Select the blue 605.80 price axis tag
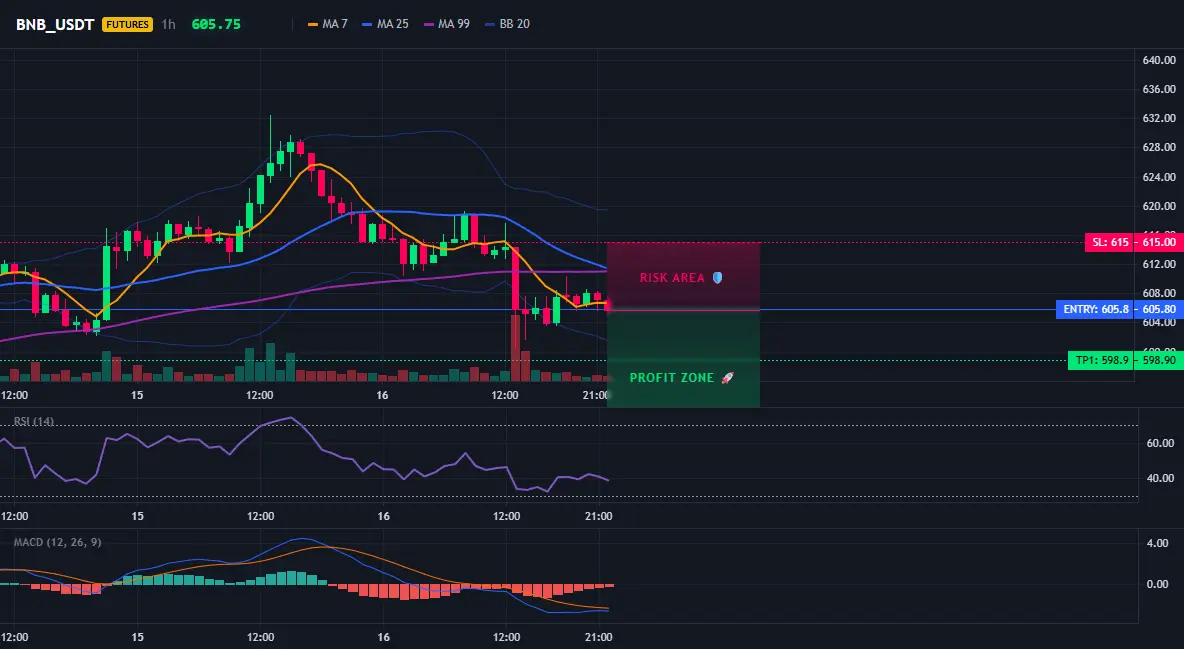Screen dimensions: 1184x649 coord(1159,309)
